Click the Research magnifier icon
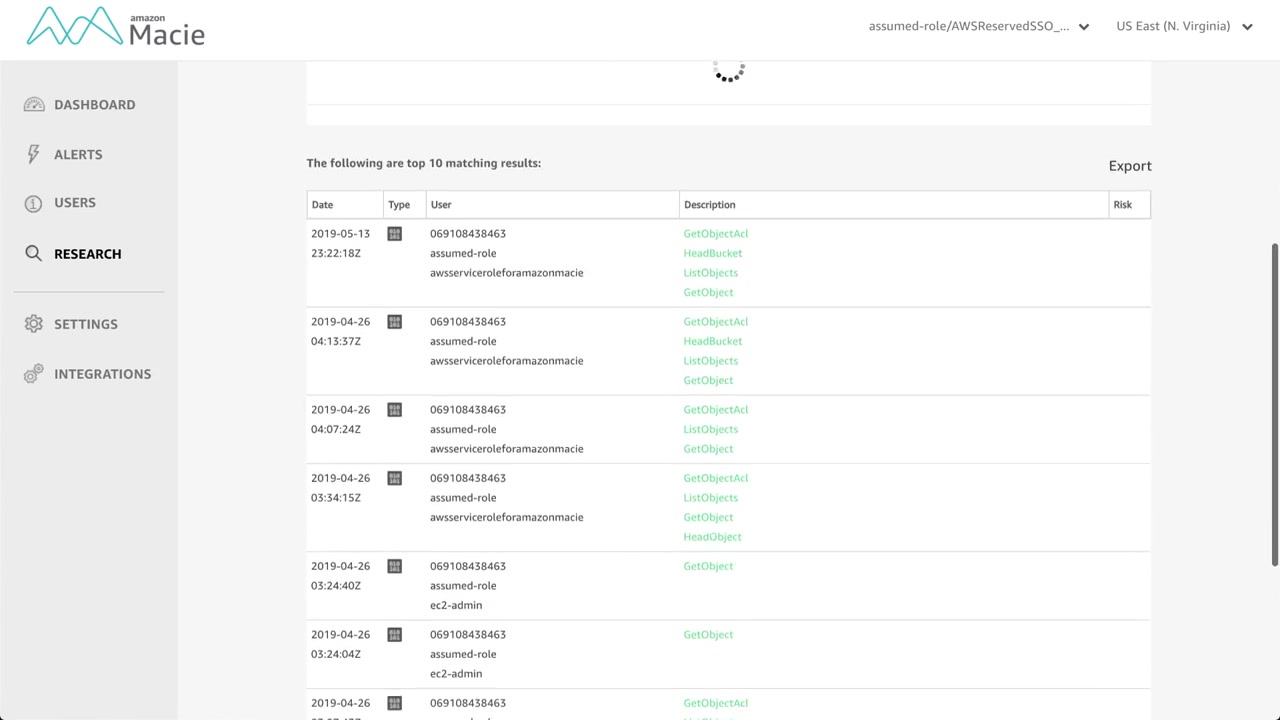1280x720 pixels. point(34,254)
